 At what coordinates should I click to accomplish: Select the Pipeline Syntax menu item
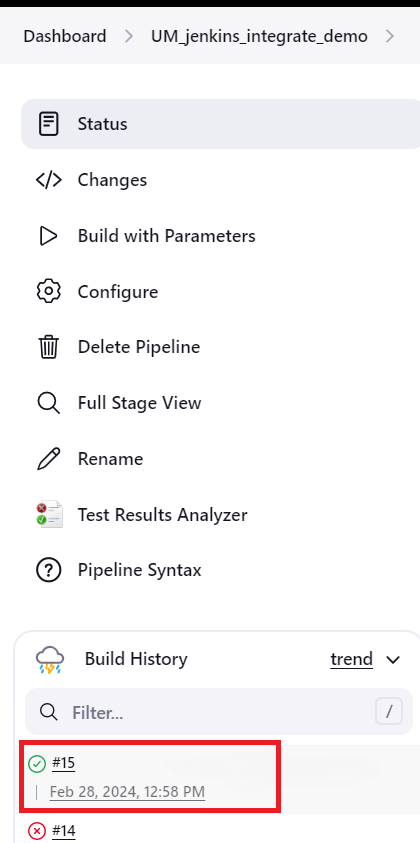(220, 570)
